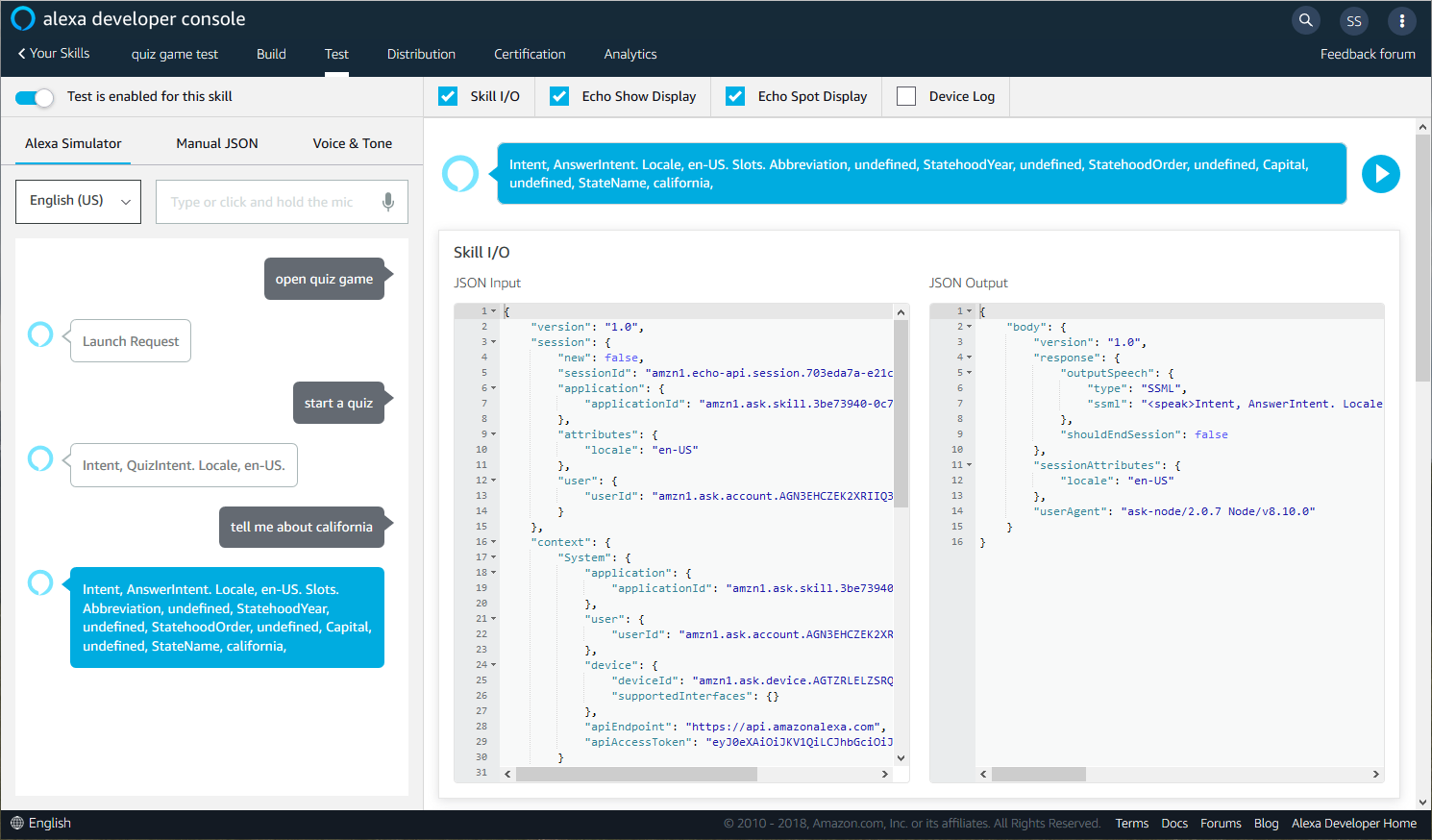Image resolution: width=1432 pixels, height=840 pixels.
Task: Open the three-dot overflow menu icon
Action: (1402, 20)
